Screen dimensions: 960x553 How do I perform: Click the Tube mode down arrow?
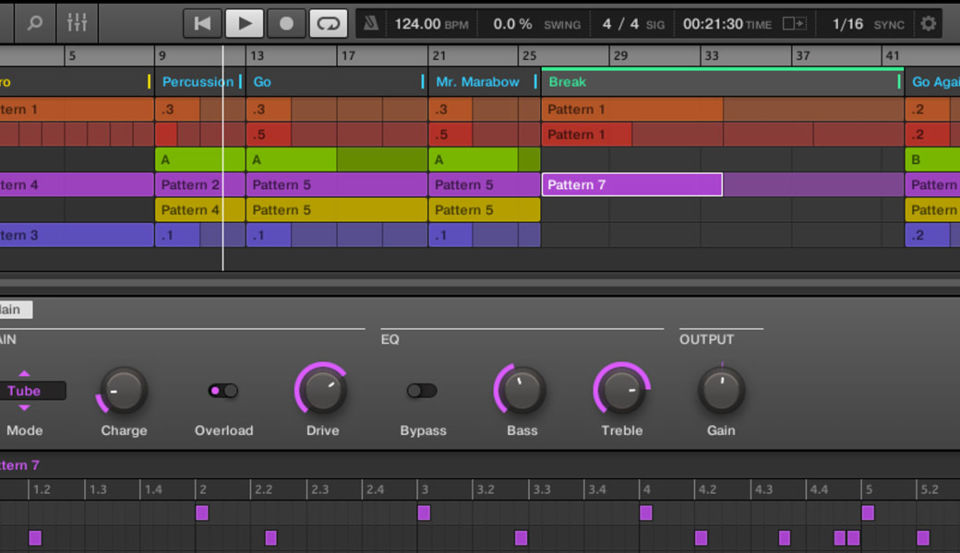(x=24, y=407)
